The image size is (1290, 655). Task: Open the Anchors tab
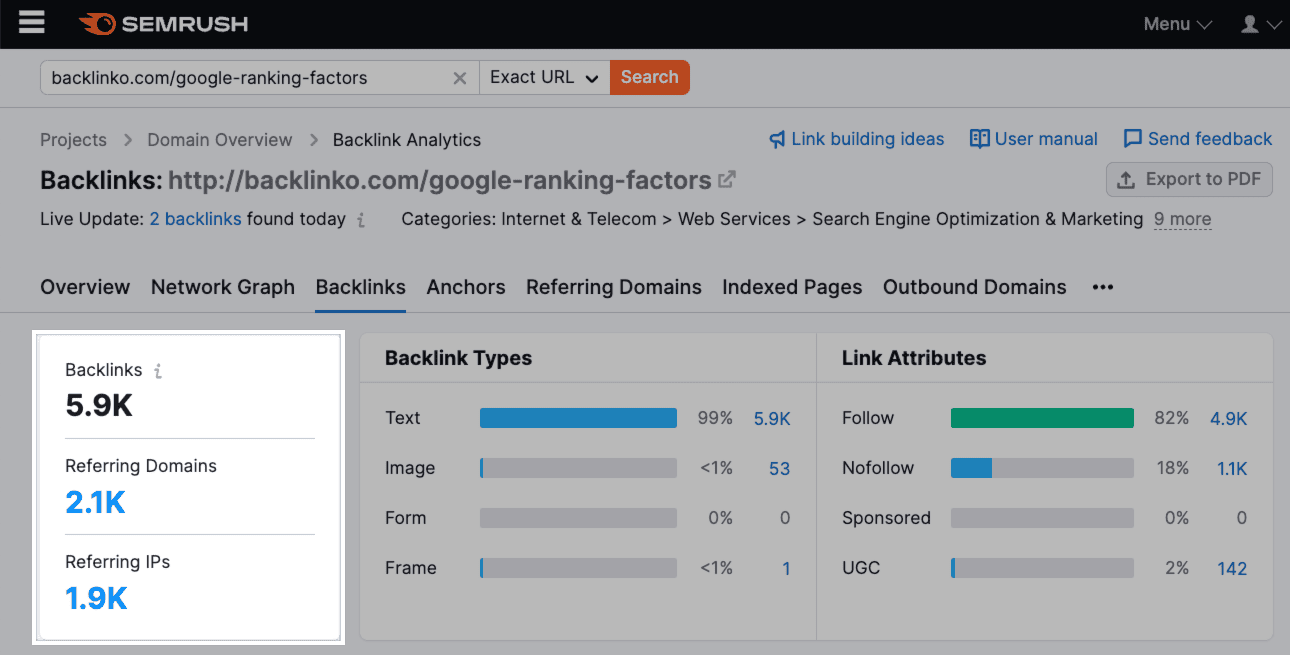tap(466, 287)
